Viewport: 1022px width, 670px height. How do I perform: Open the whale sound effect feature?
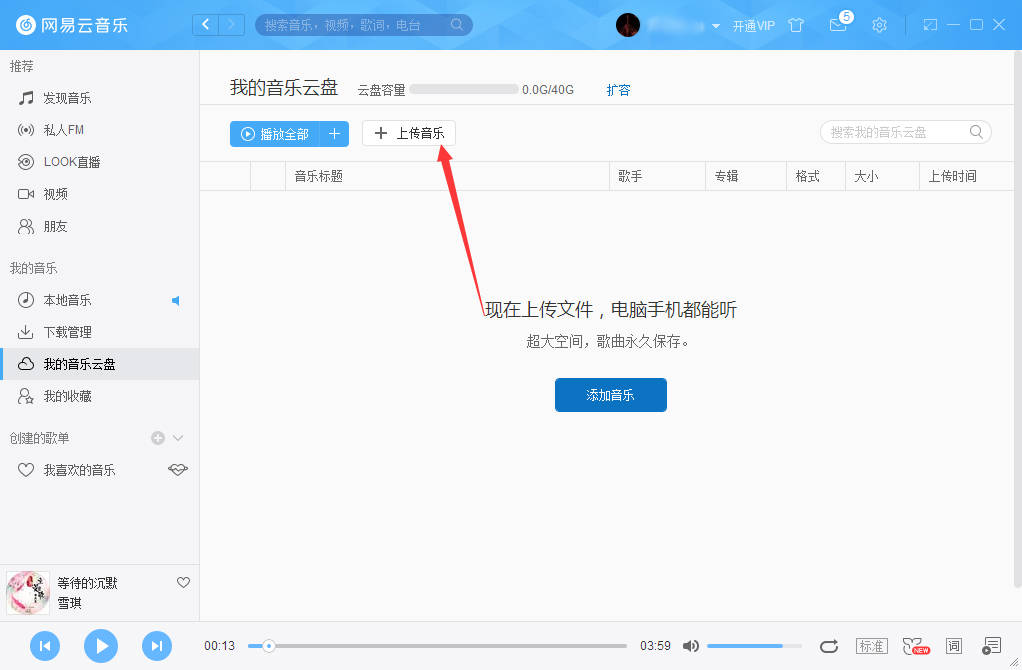[912, 646]
